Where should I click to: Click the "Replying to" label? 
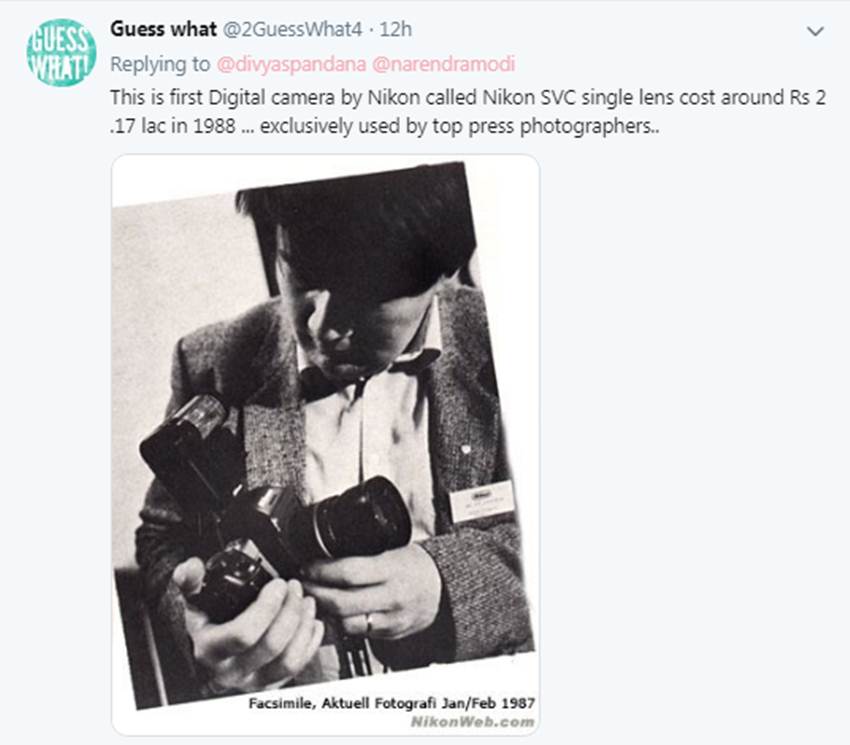160,65
